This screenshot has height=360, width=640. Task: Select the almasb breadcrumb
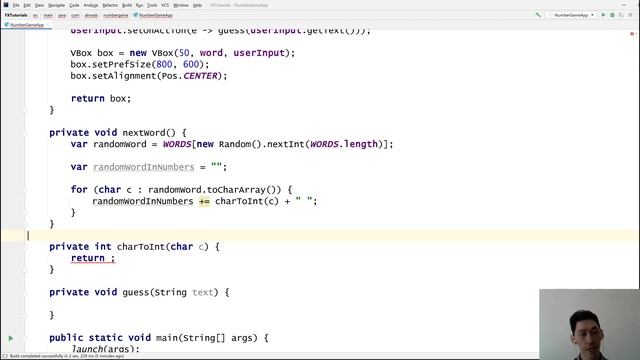pos(91,15)
